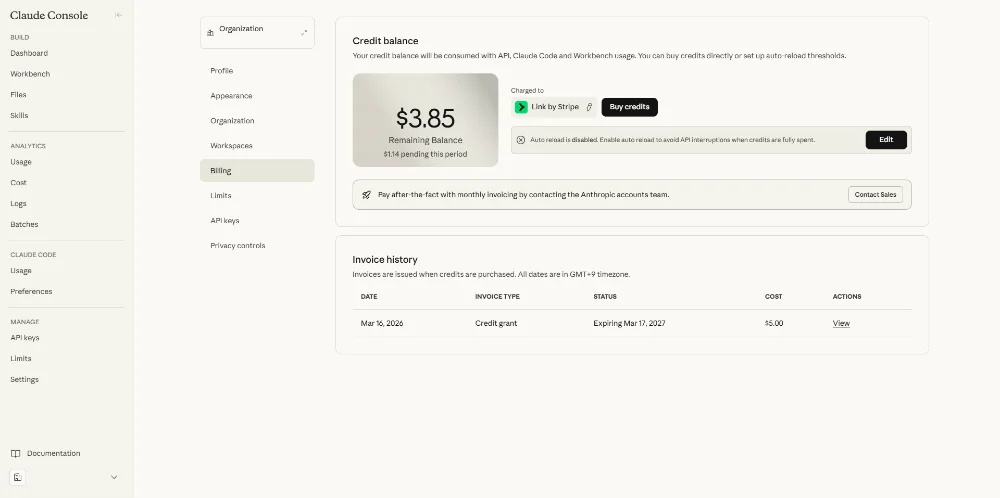Switch to the Privacy controls settings tab
Screen dimensions: 1000x498
click(238, 245)
